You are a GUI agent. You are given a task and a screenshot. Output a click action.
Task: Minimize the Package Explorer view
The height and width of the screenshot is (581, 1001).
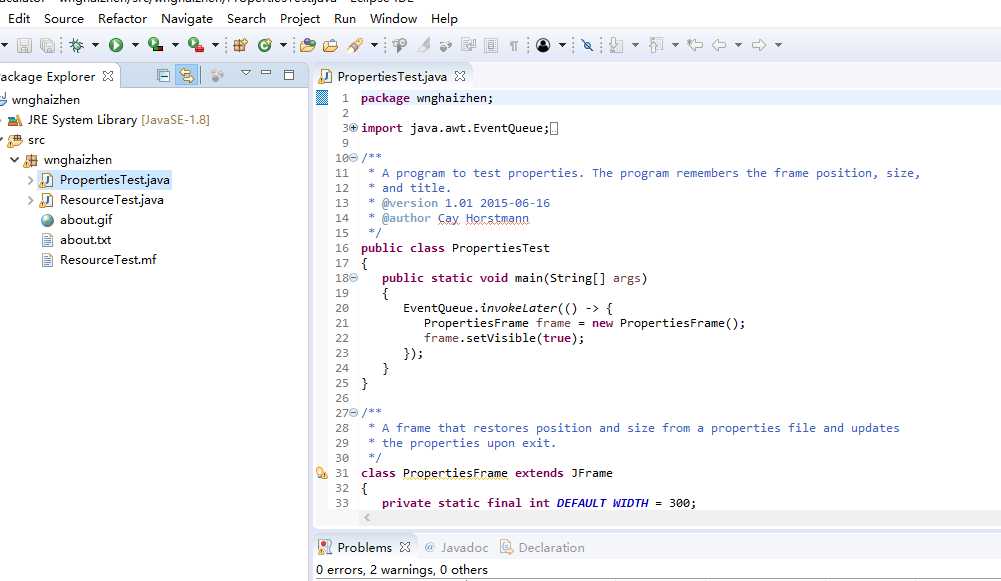(x=266, y=73)
